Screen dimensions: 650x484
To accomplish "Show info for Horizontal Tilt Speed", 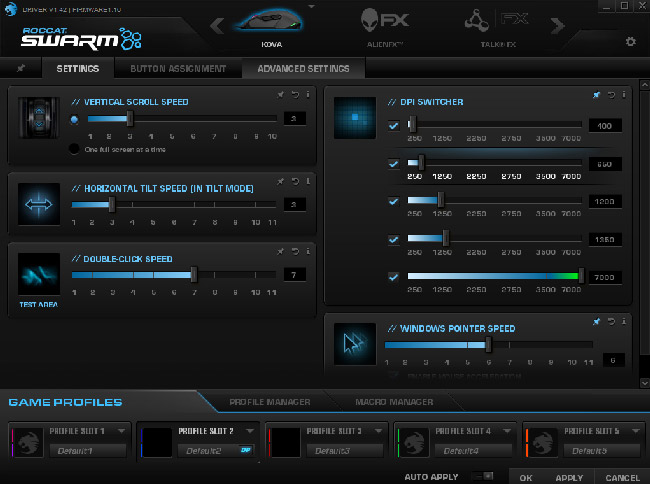I will pos(308,181).
